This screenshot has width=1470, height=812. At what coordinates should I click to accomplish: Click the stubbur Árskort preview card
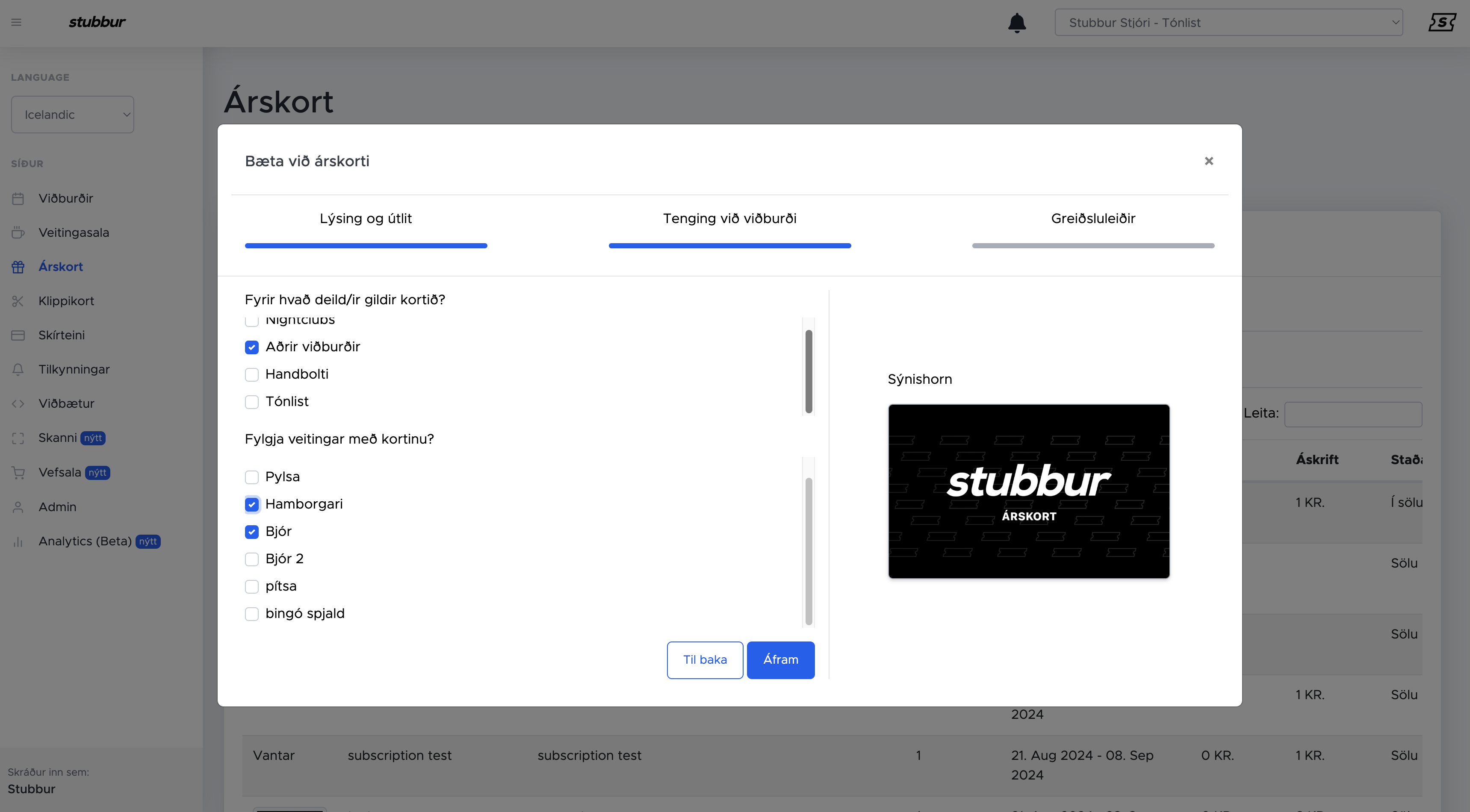[1029, 491]
